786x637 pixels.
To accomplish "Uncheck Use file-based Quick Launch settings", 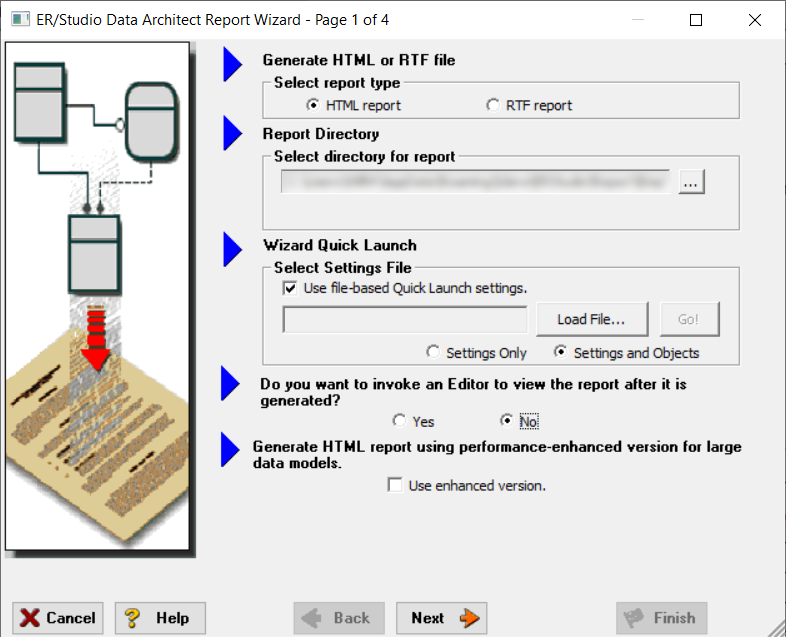I will (290, 288).
